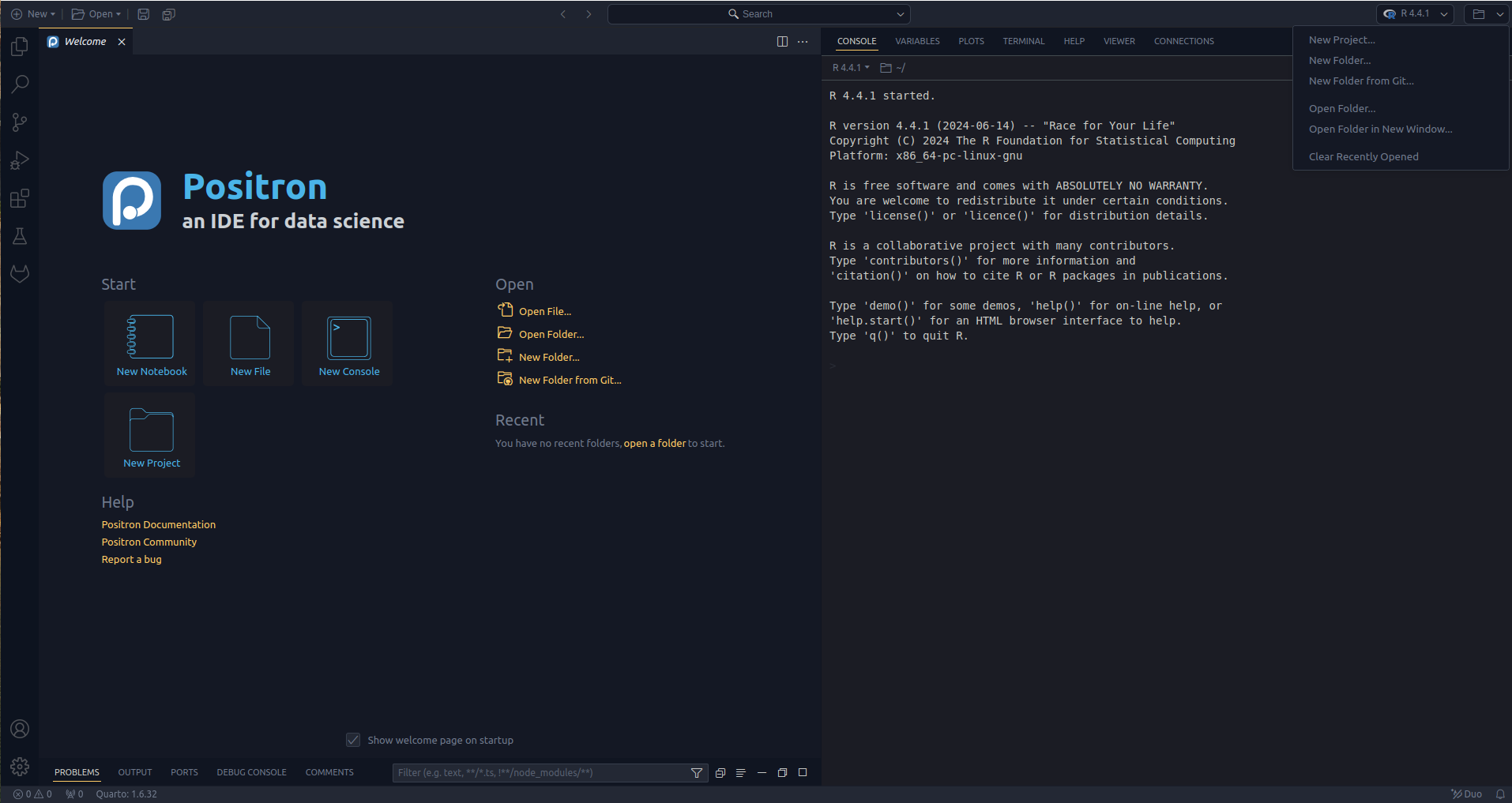Expand the Search command center dropdown arrow
This screenshot has width=1512, height=803.
pyautogui.click(x=900, y=14)
